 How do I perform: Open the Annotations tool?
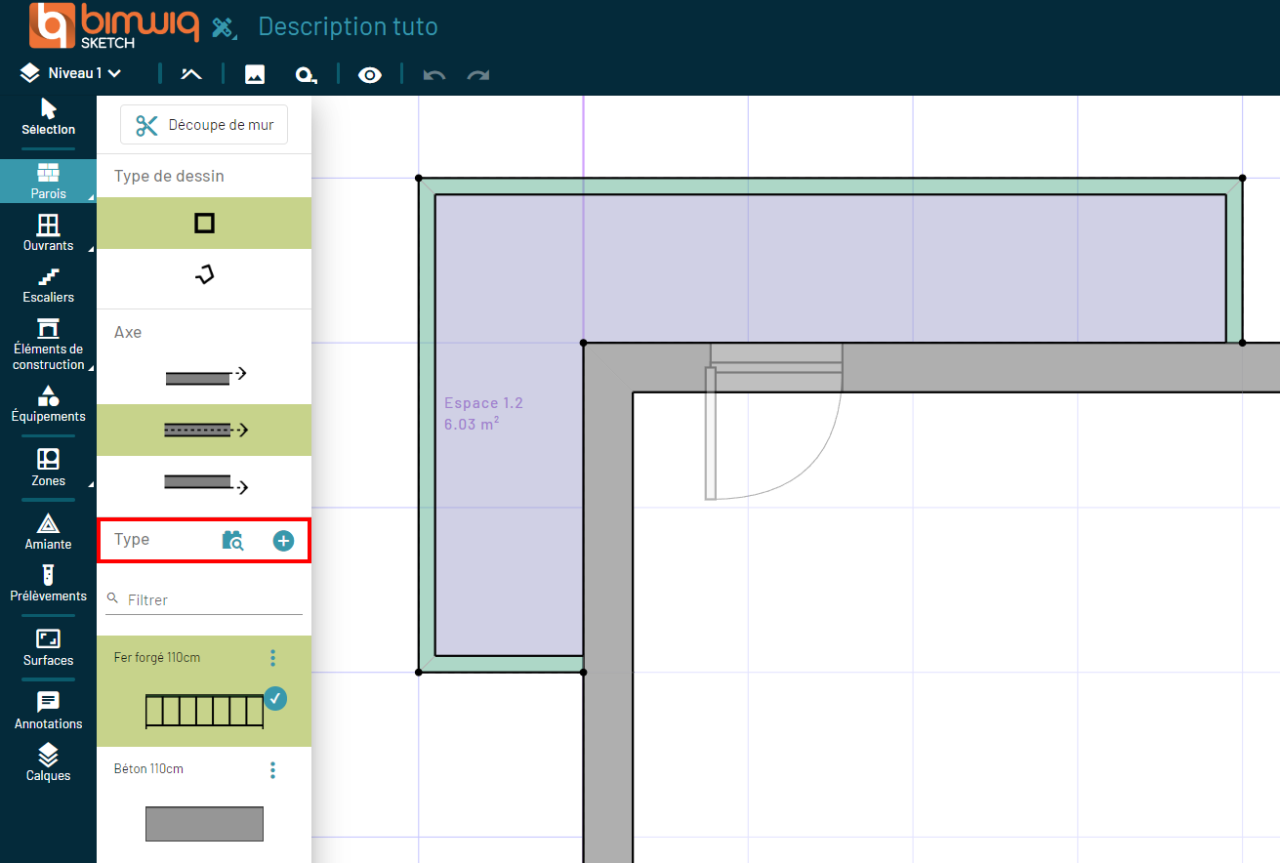point(48,711)
